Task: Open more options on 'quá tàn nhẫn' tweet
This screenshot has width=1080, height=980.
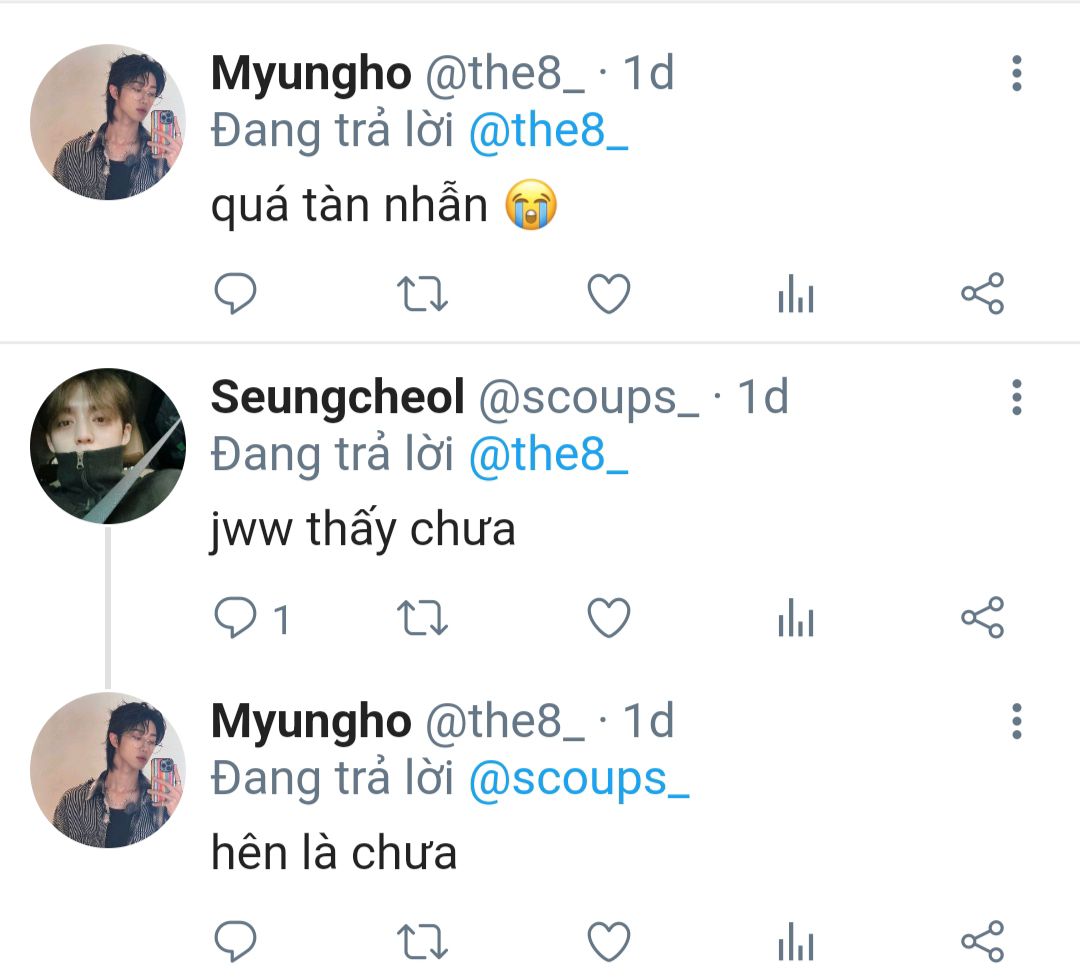Action: (1017, 73)
